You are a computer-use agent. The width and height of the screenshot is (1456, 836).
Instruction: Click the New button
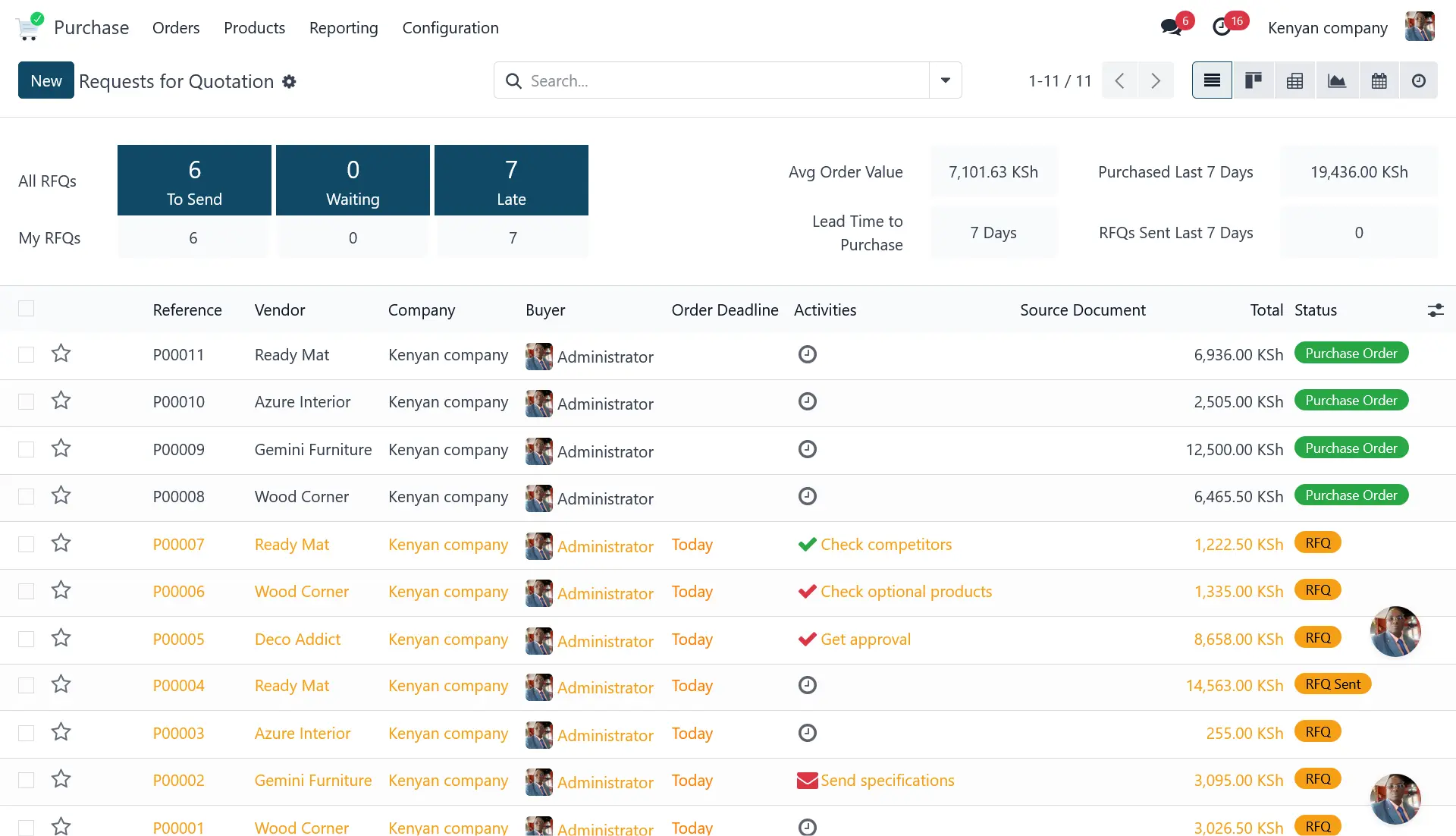pos(46,80)
